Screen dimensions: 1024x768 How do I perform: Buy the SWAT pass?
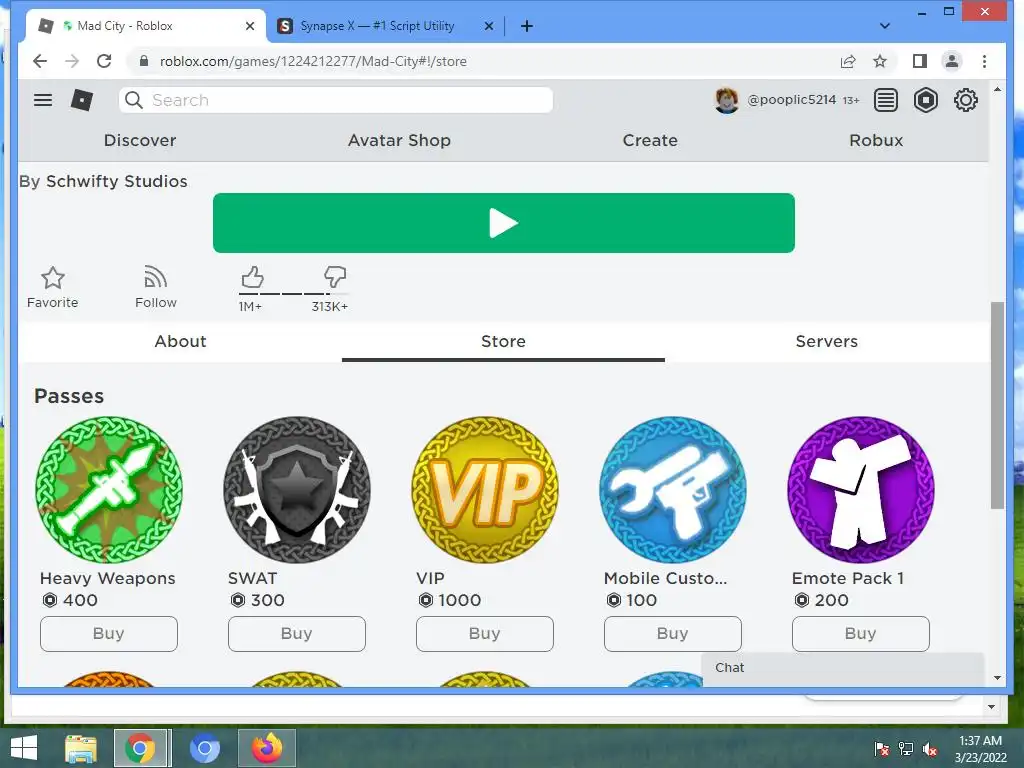(296, 633)
